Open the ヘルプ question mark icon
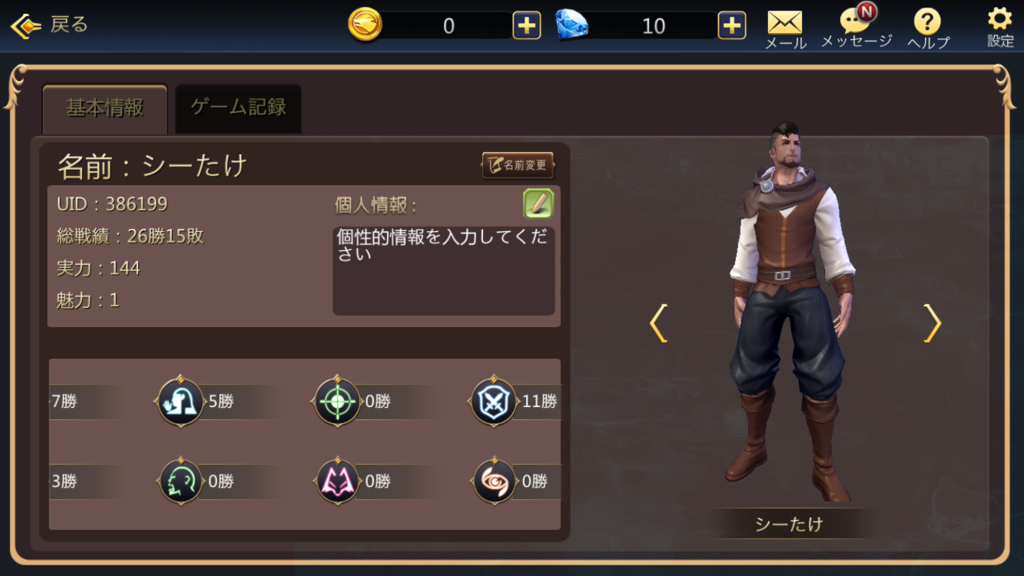 pyautogui.click(x=928, y=29)
